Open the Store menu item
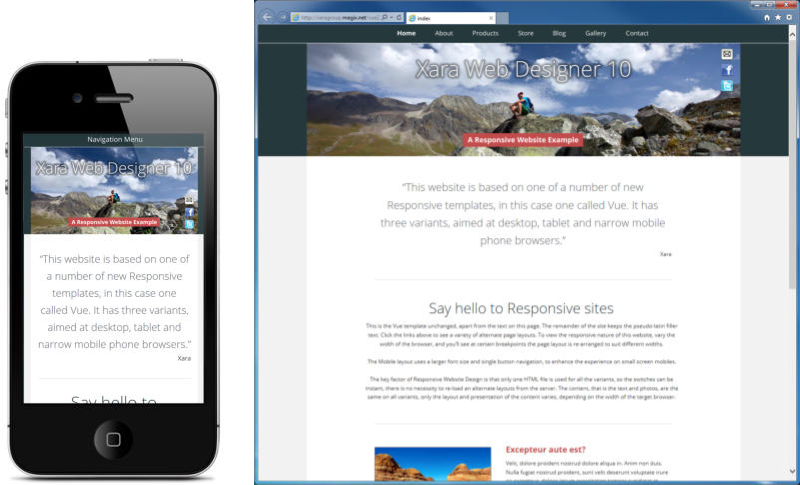800x485 pixels. click(x=526, y=33)
